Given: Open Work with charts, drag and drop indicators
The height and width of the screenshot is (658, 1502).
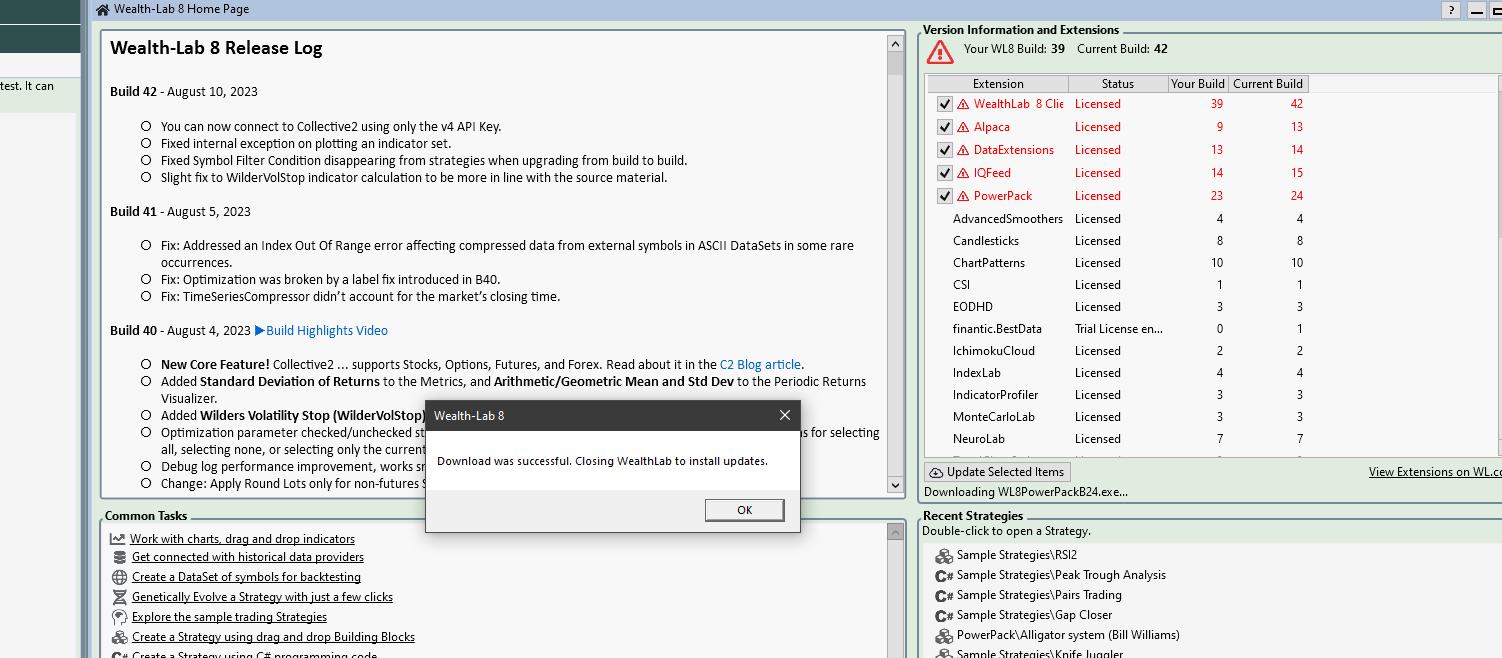Looking at the screenshot, I should pos(242,538).
